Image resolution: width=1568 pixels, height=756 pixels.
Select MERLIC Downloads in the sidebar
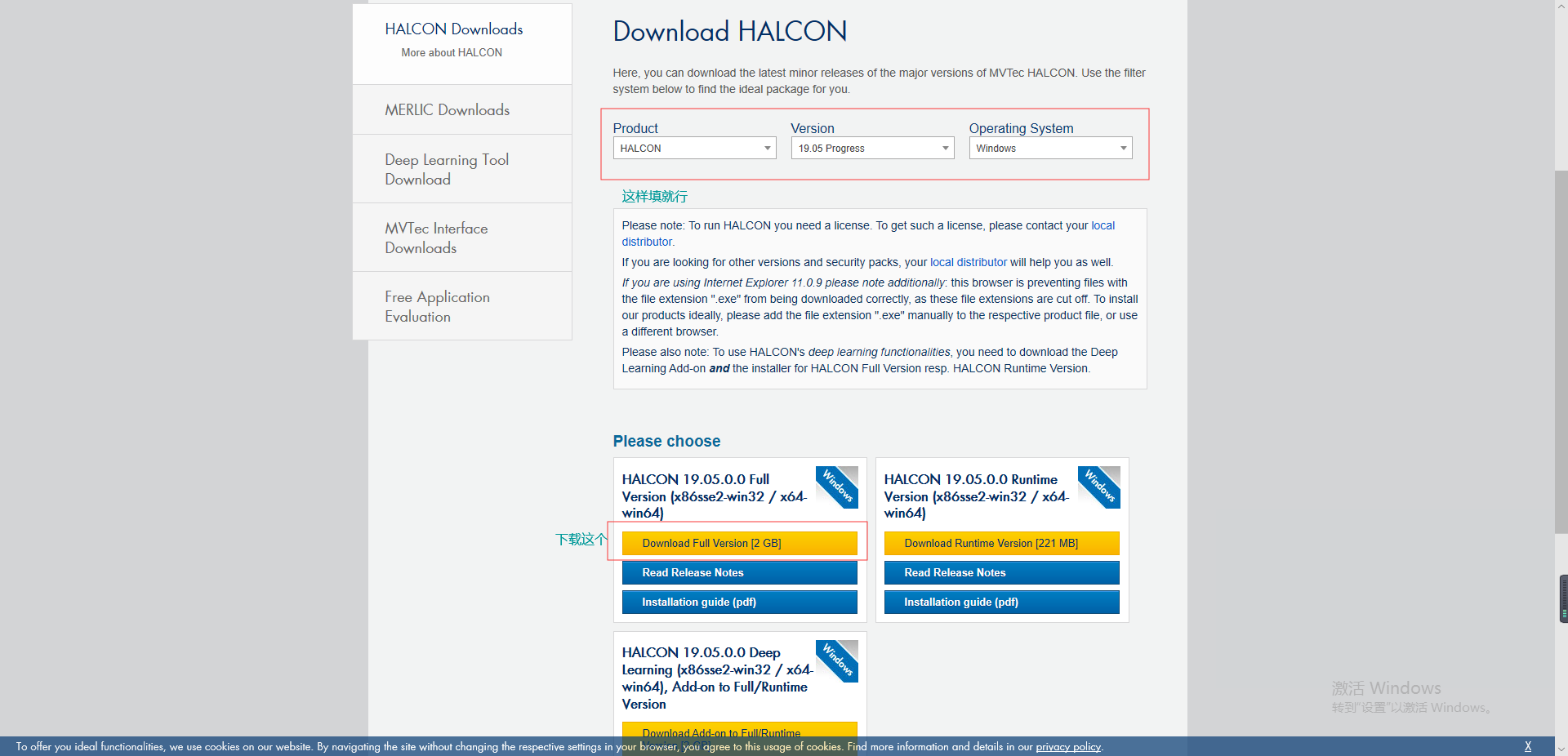point(448,109)
